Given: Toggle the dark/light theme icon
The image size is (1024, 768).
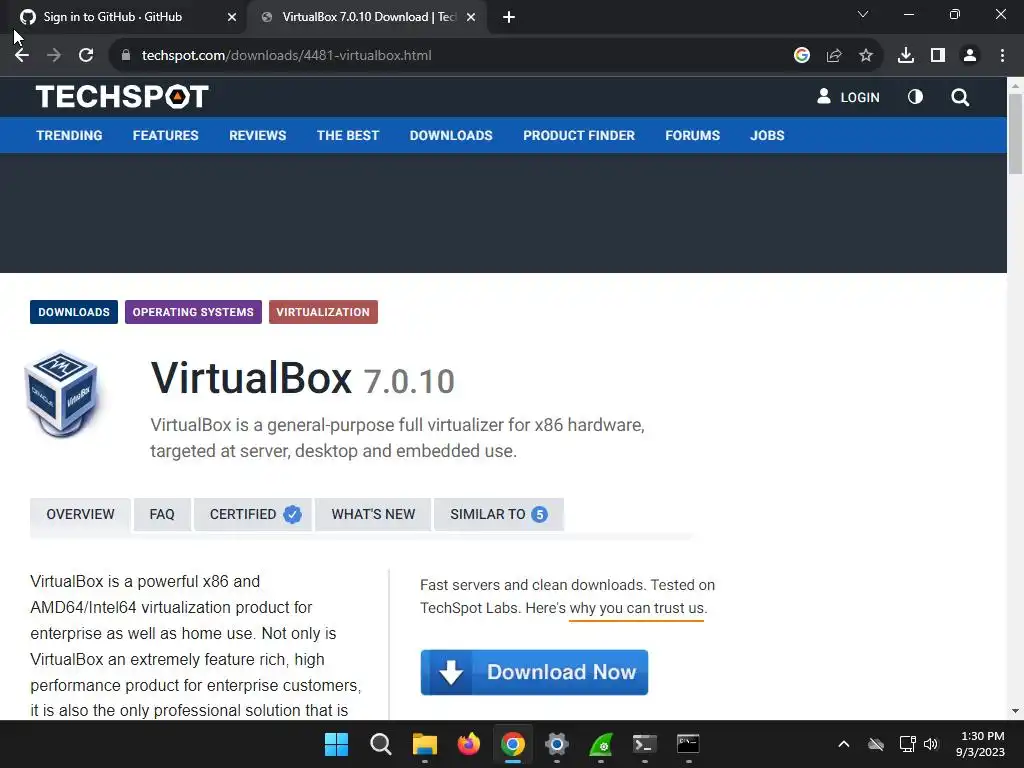Looking at the screenshot, I should point(915,97).
